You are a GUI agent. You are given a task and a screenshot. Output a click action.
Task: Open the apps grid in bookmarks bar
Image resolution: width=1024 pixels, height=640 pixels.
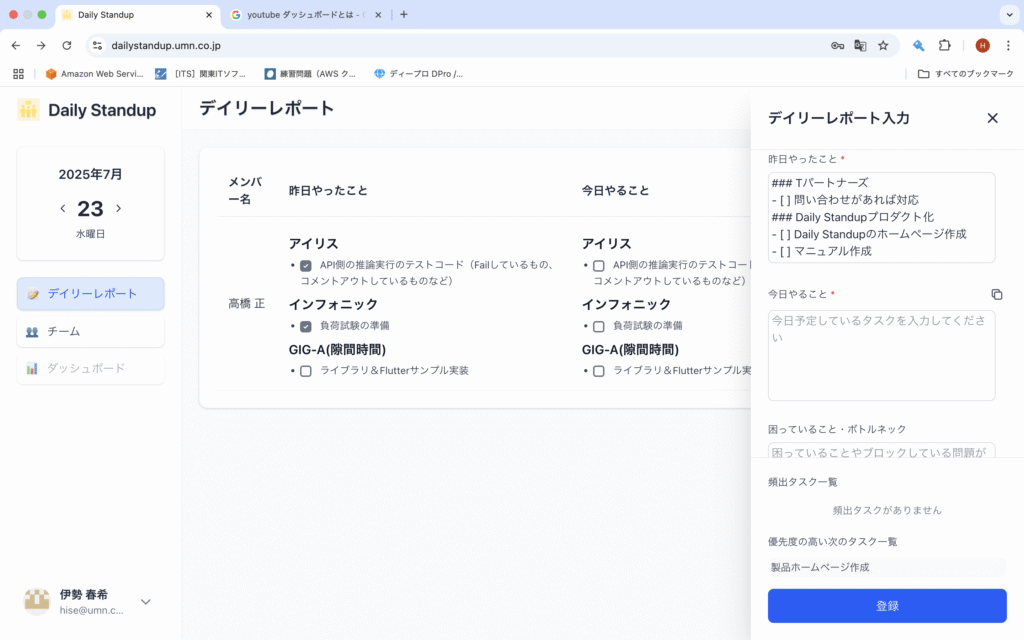pyautogui.click(x=18, y=74)
